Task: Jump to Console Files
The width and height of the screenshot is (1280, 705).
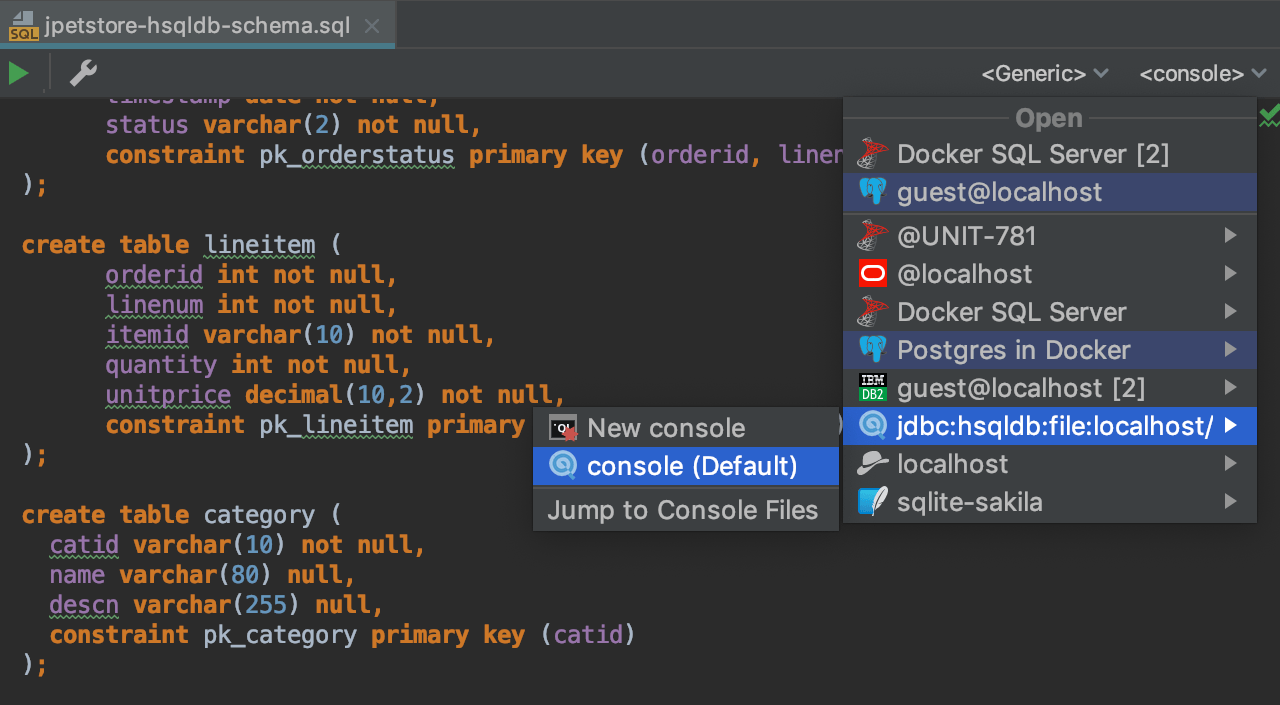Action: [x=683, y=510]
